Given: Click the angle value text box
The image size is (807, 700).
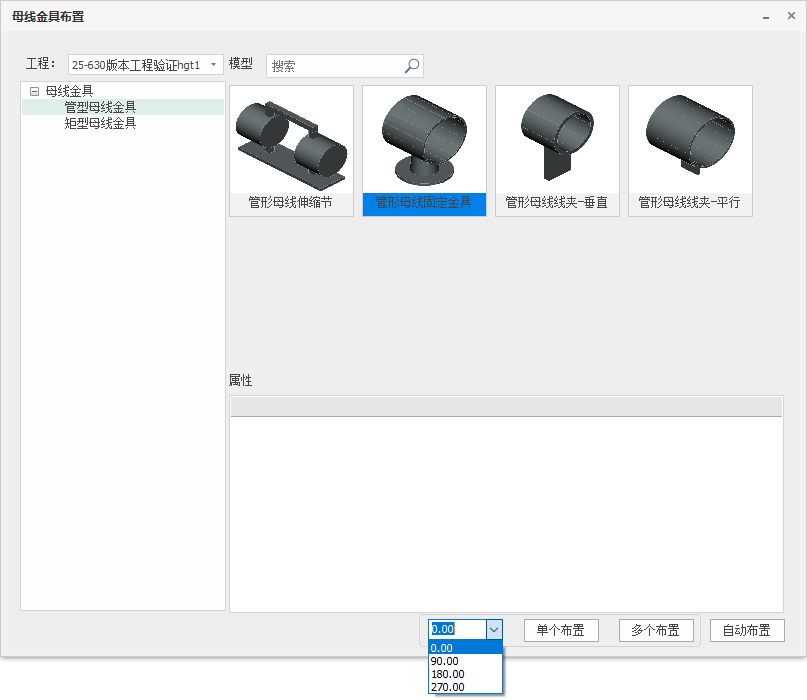Looking at the screenshot, I should click(x=456, y=629).
